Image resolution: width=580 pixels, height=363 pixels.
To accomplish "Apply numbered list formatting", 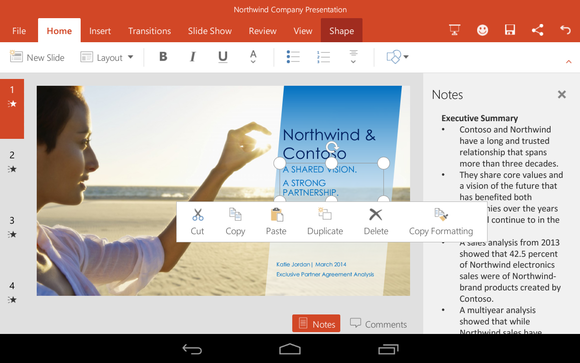I will pos(323,57).
